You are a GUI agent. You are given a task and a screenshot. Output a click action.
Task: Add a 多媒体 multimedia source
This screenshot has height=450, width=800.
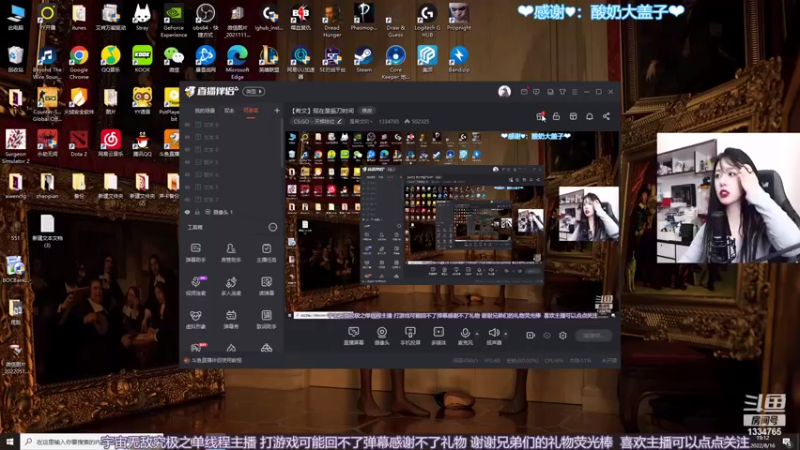(438, 336)
